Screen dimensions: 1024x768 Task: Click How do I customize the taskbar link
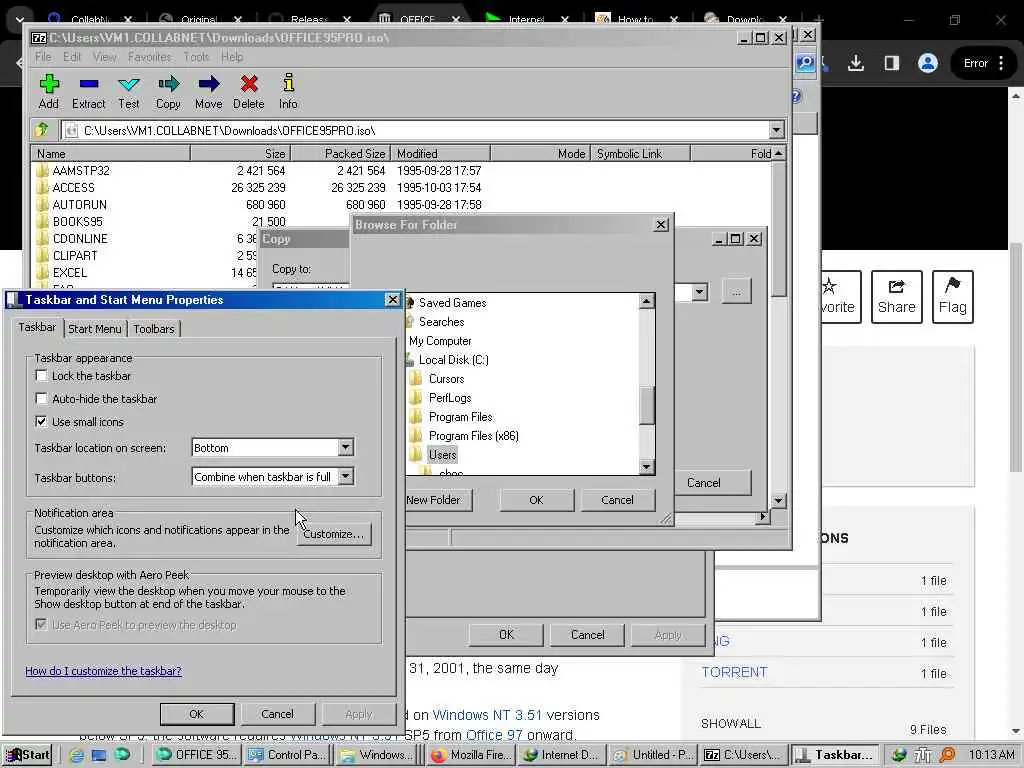click(103, 671)
